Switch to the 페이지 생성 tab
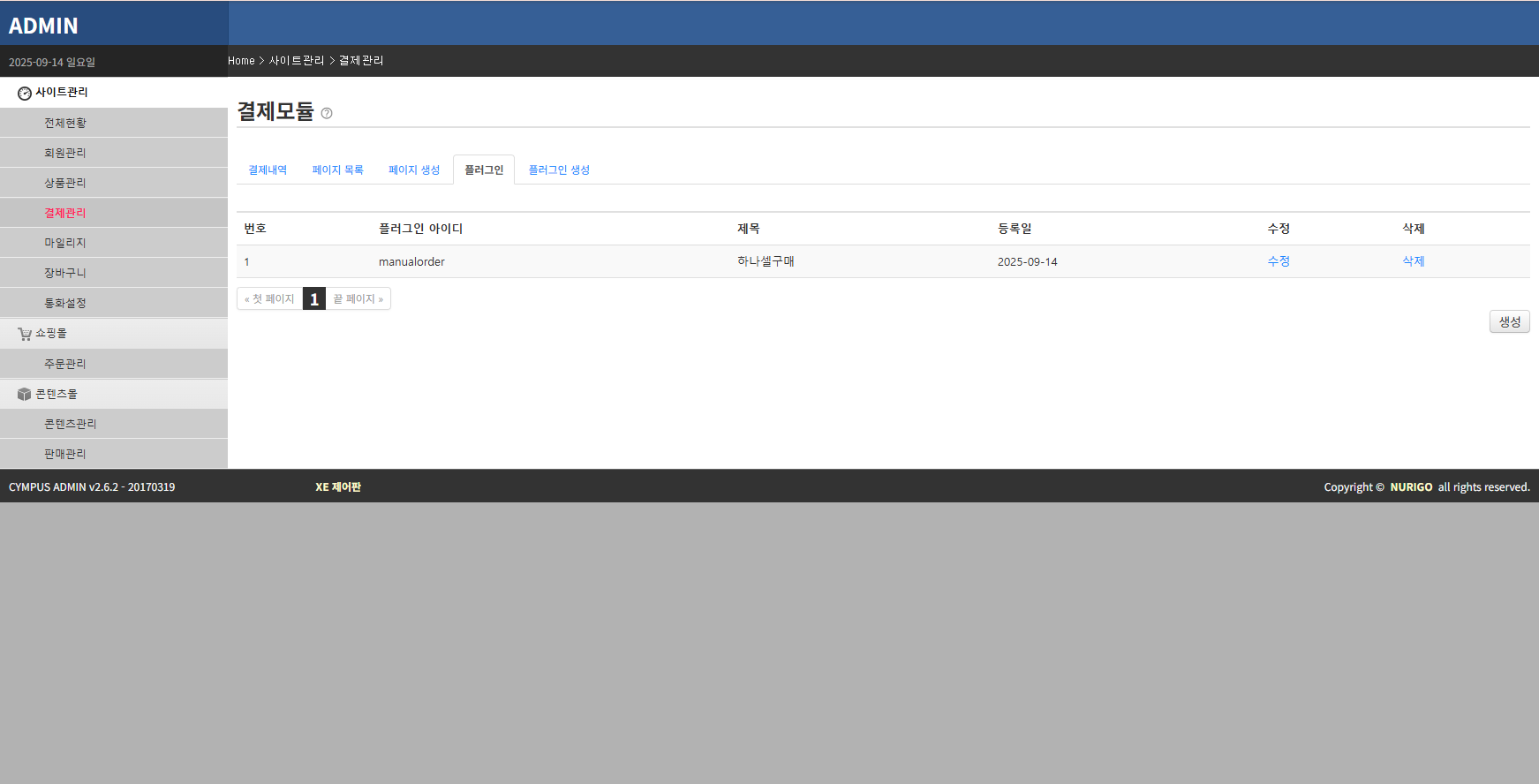 tap(414, 170)
